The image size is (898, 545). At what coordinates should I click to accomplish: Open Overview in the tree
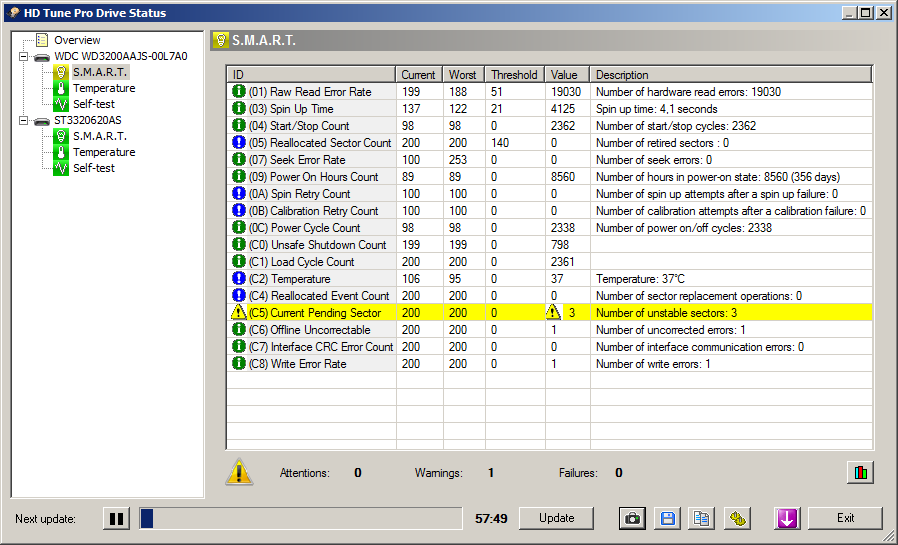[x=77, y=40]
